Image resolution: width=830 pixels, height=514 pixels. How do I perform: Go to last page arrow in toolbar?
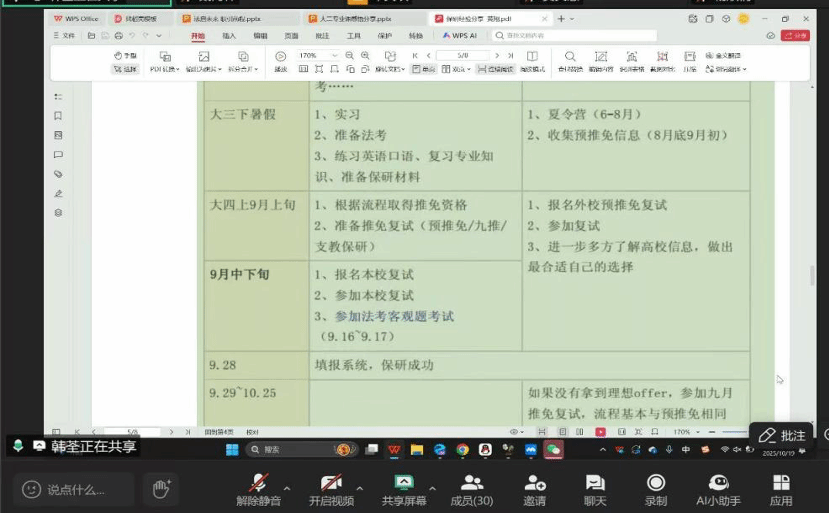[510, 56]
